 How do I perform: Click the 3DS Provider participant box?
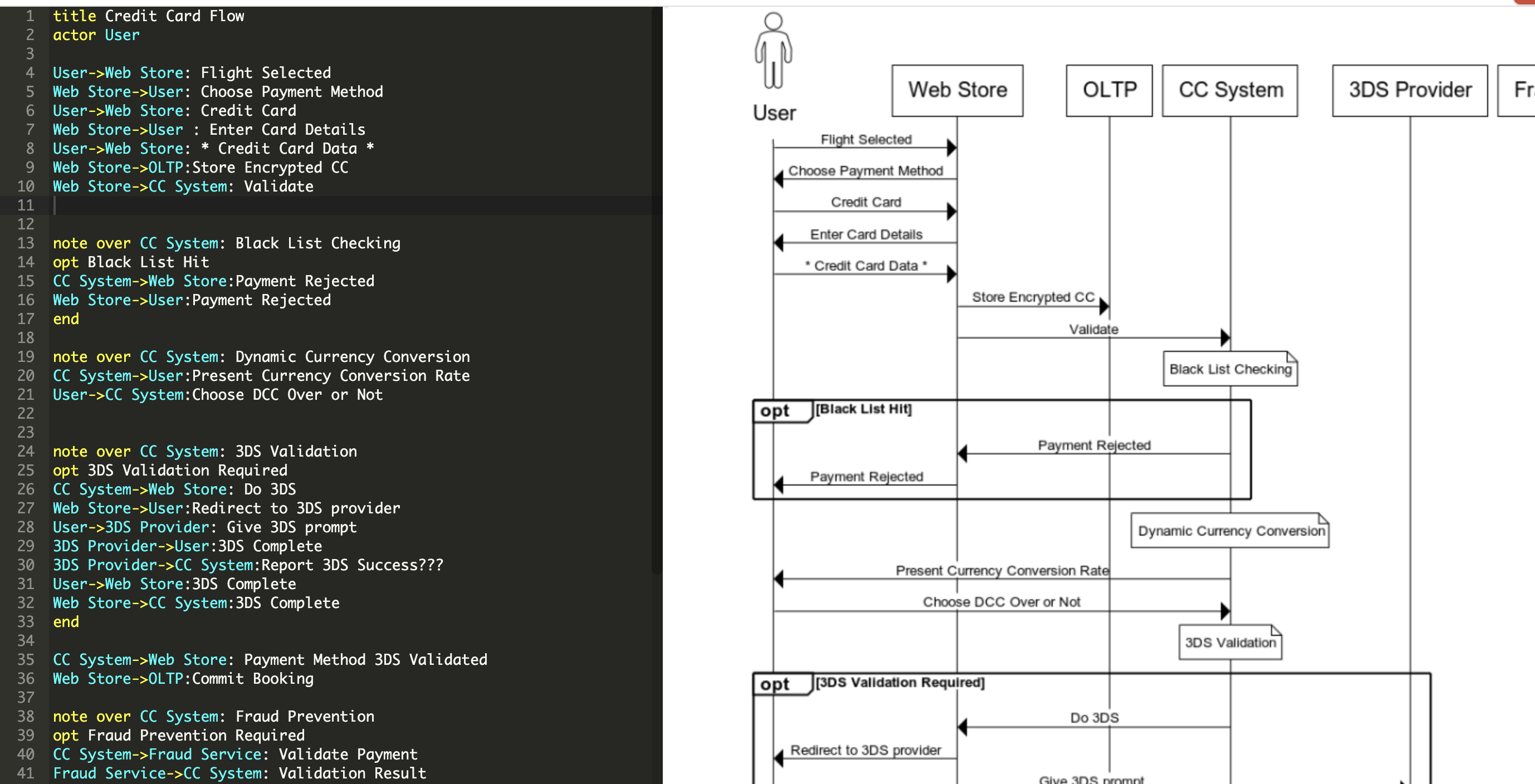[1410, 91]
